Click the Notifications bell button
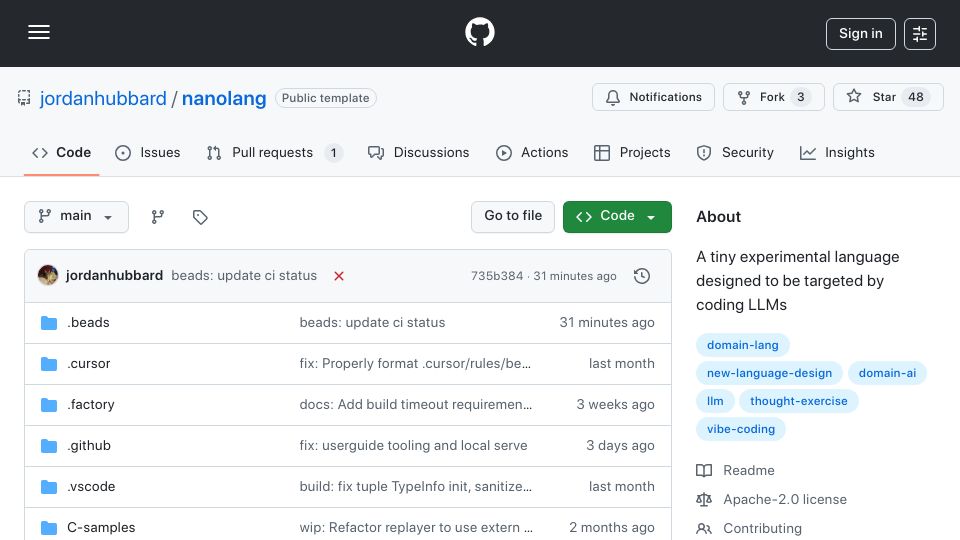This screenshot has width=960, height=540. point(653,97)
